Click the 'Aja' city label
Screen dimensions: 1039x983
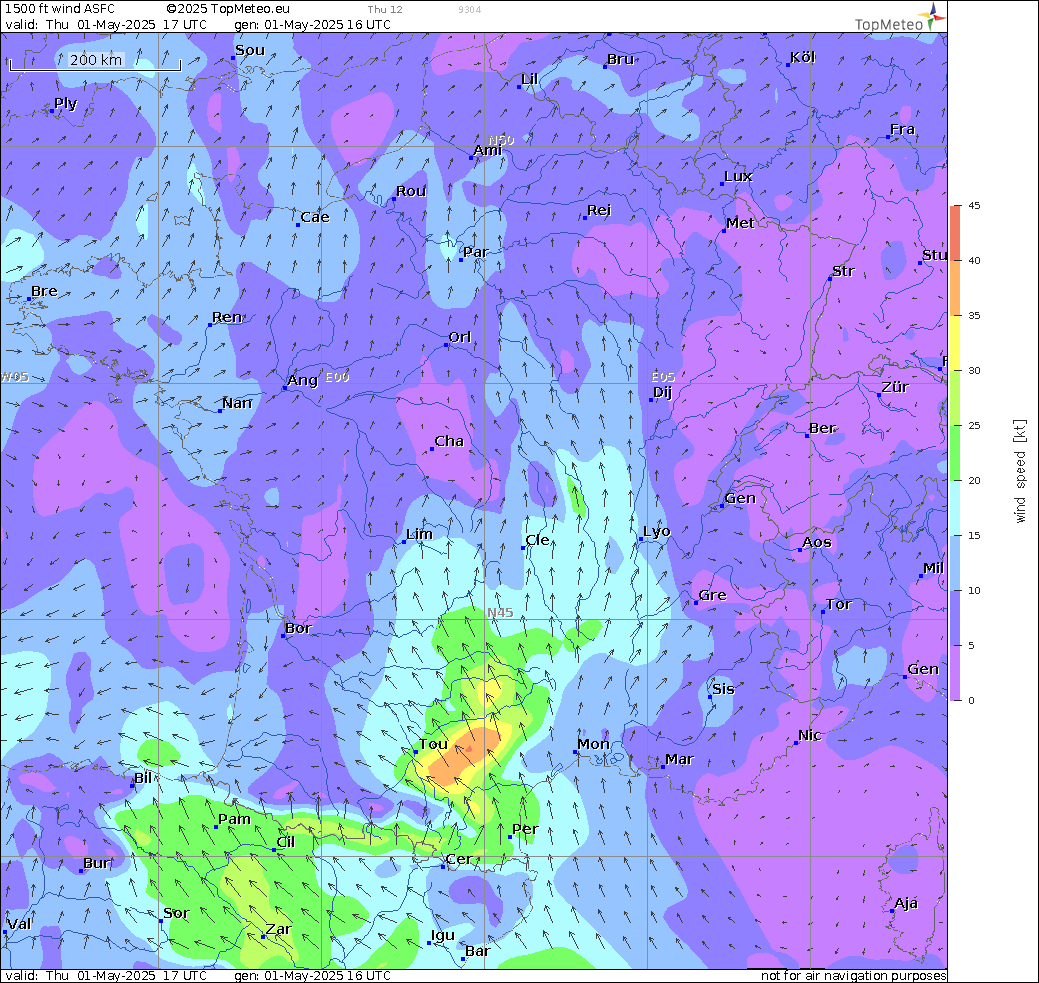pos(906,903)
